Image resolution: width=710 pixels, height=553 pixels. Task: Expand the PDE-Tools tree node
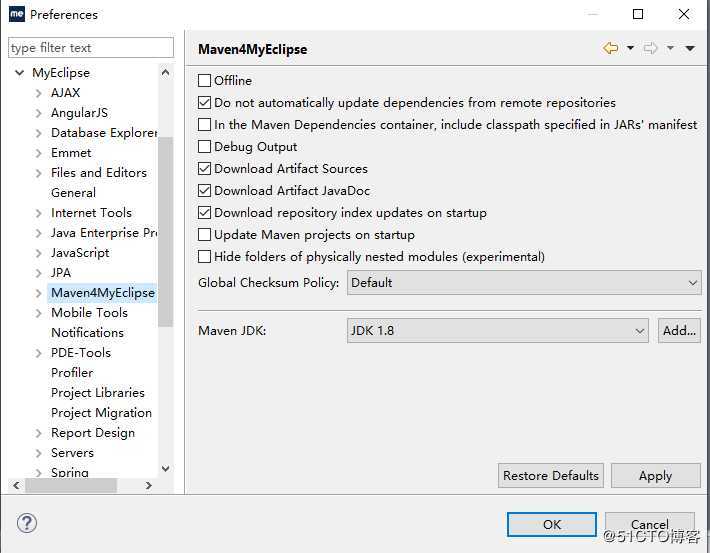[x=38, y=353]
